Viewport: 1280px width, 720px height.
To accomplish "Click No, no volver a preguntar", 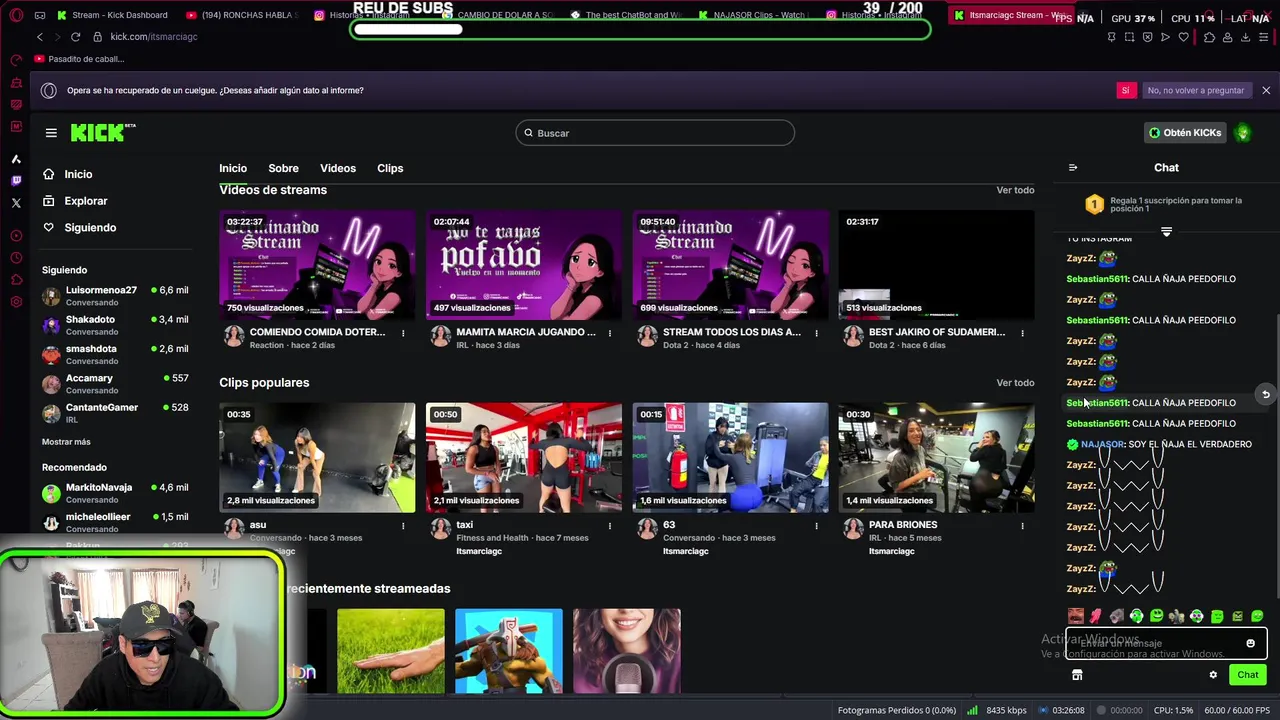I will point(1196,90).
